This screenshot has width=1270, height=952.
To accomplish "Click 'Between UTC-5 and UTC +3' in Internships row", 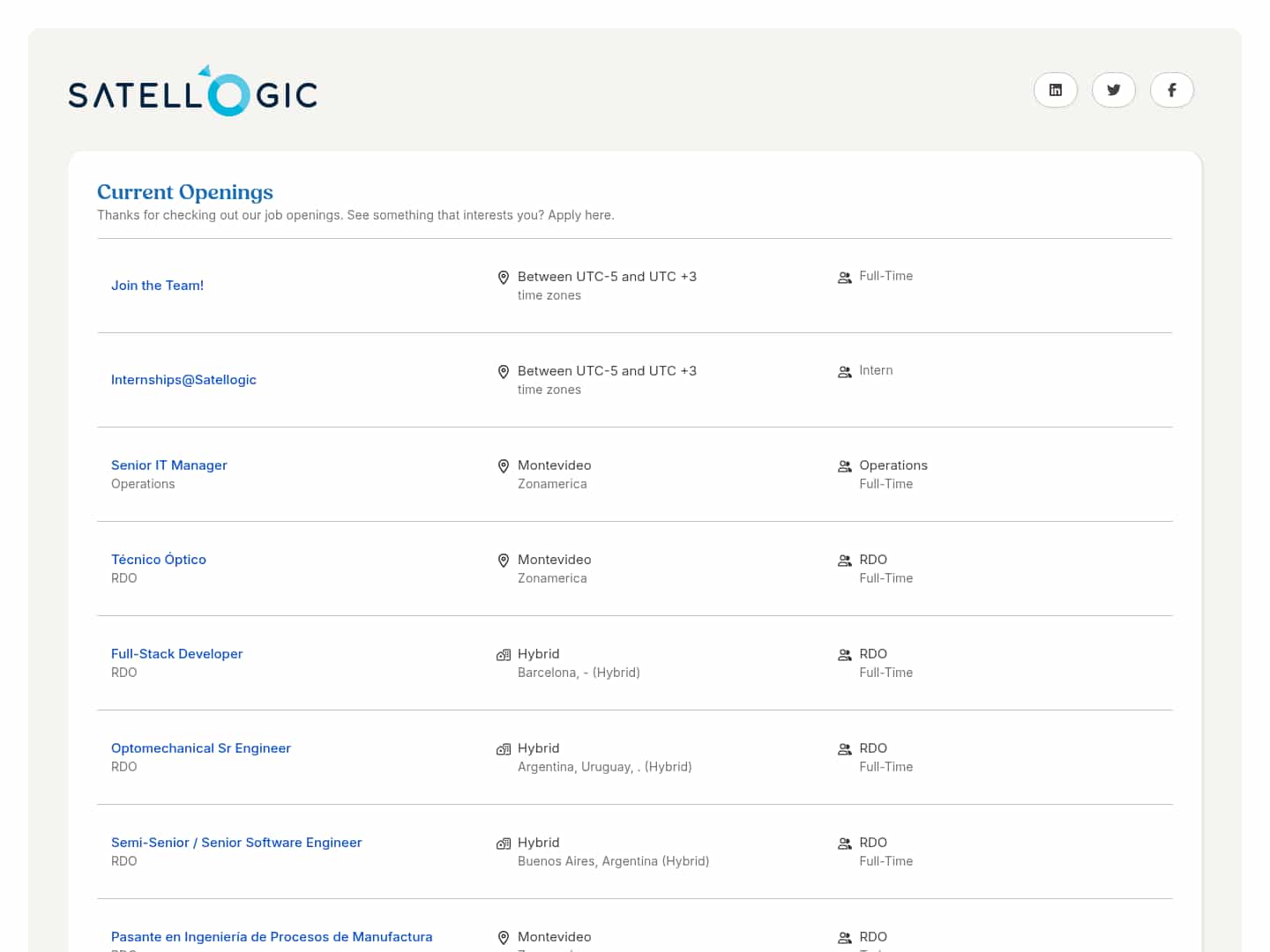I will click(607, 371).
